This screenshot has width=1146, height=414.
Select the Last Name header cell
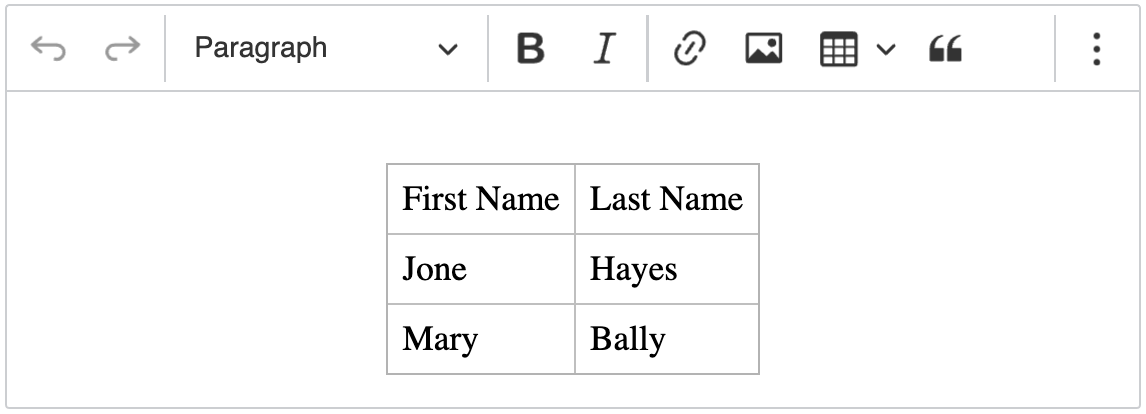[667, 199]
